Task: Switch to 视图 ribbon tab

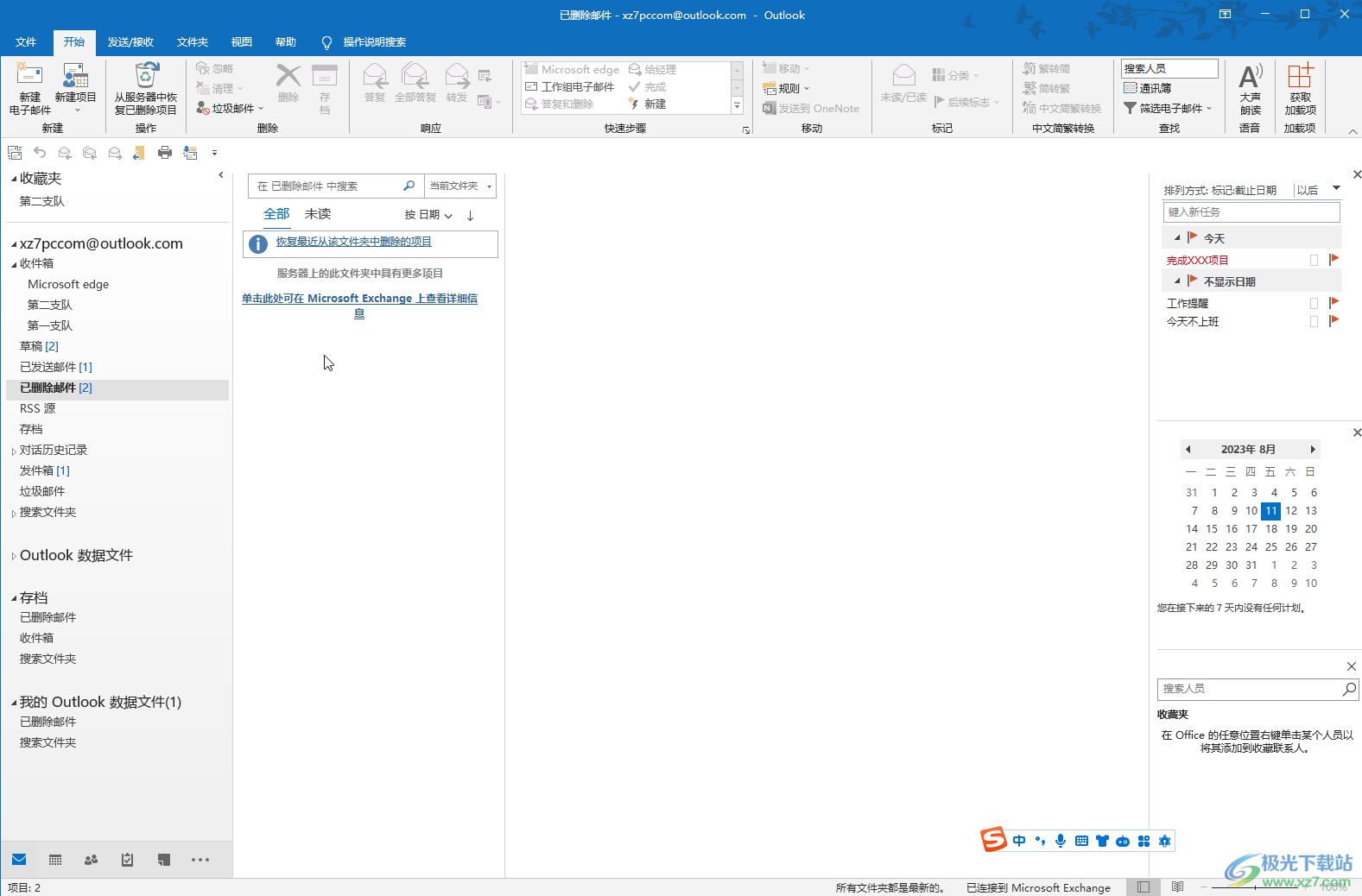Action: [x=242, y=42]
